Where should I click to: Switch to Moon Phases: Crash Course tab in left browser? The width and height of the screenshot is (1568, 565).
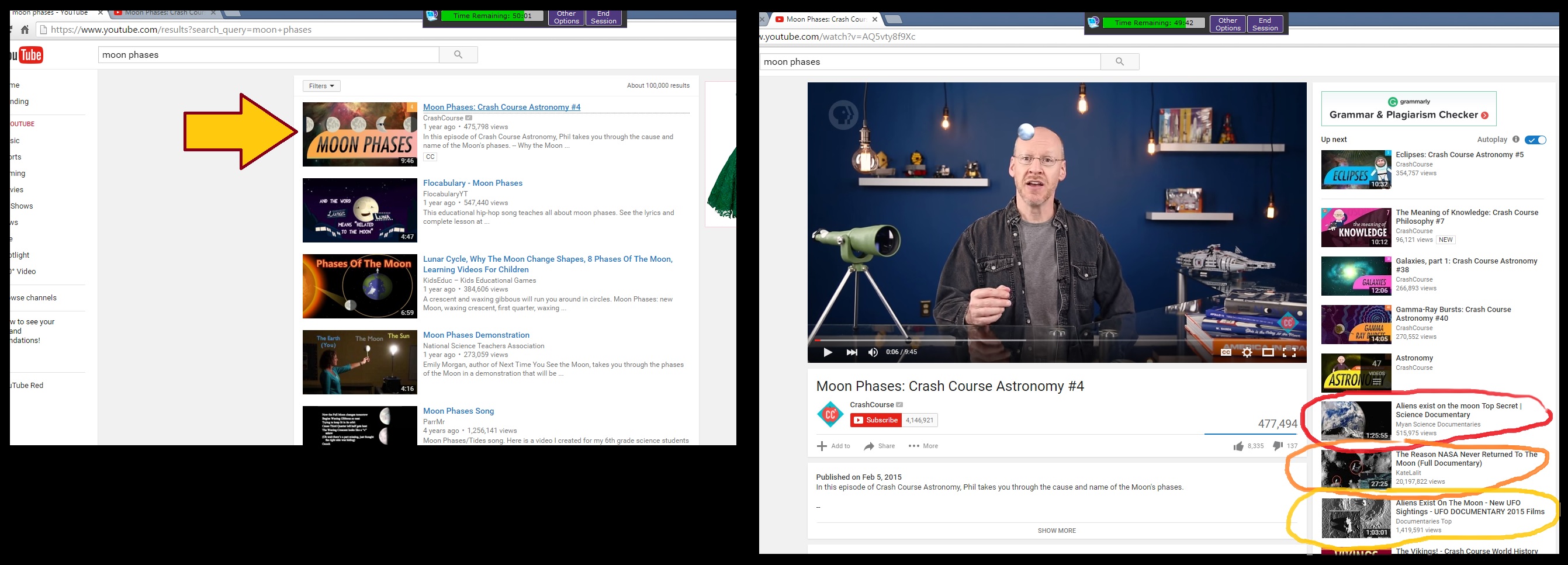point(163,13)
